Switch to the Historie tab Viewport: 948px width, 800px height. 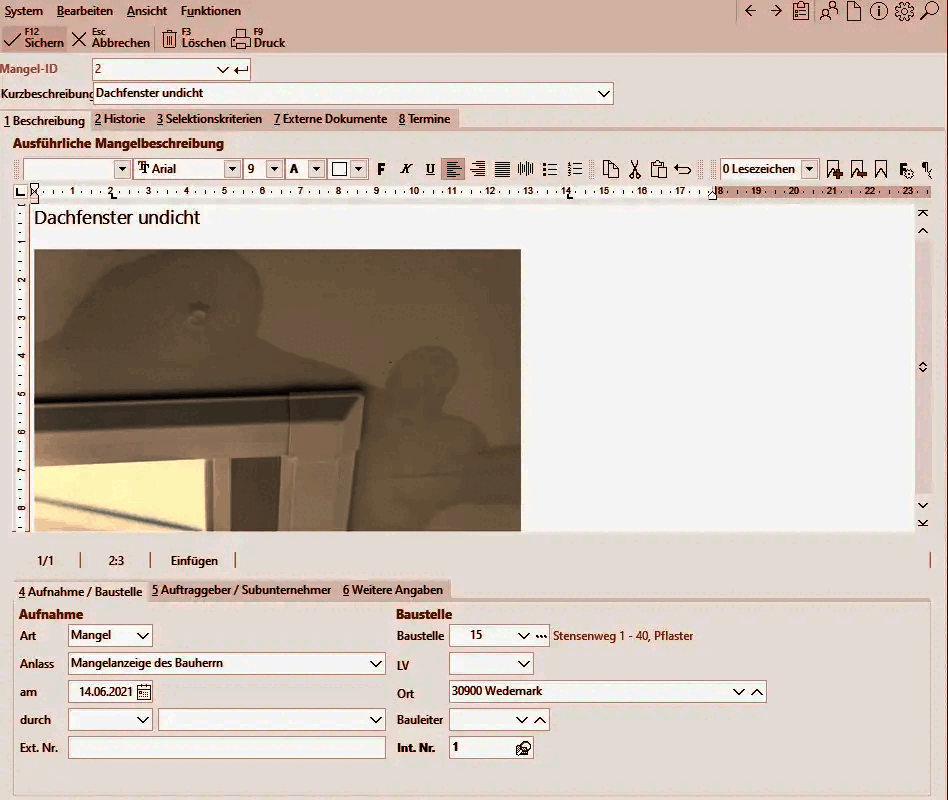coord(119,119)
